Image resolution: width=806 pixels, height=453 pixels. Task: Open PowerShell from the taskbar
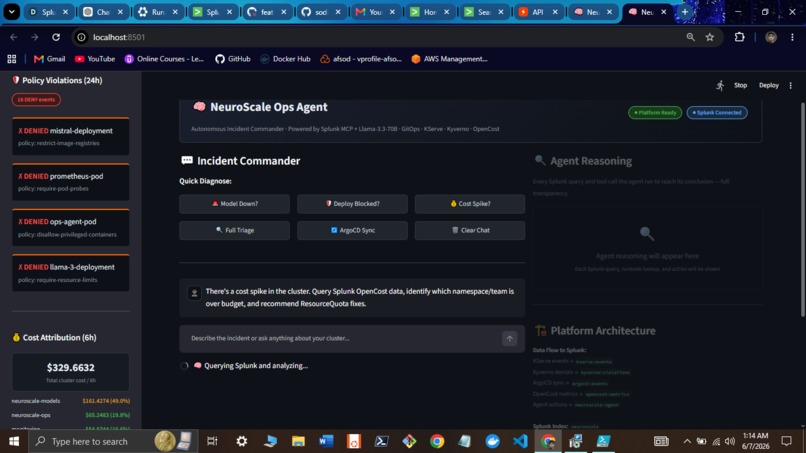click(x=381, y=441)
